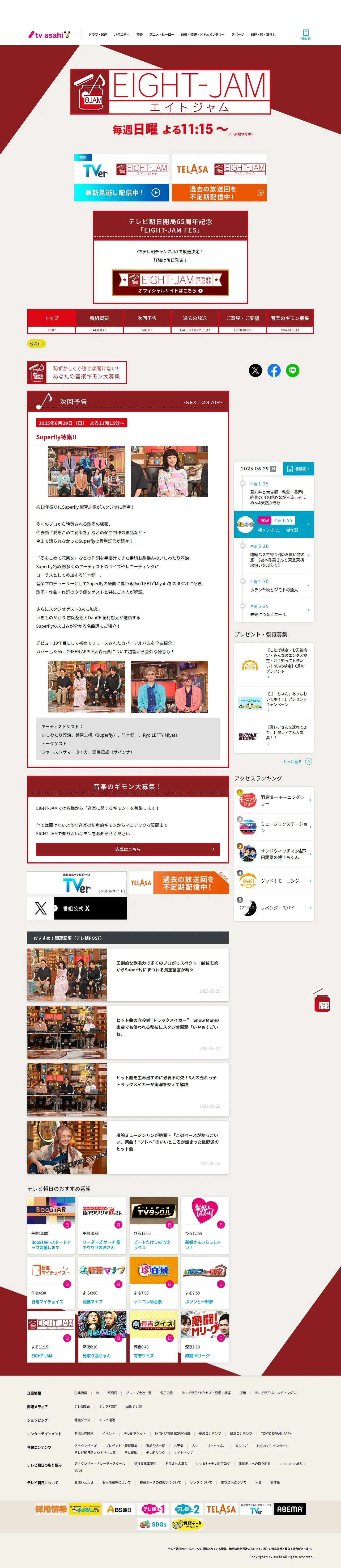Open TELASA 過去の放送回を不定期配信中 banner at top
341x1568 pixels.
tap(219, 178)
